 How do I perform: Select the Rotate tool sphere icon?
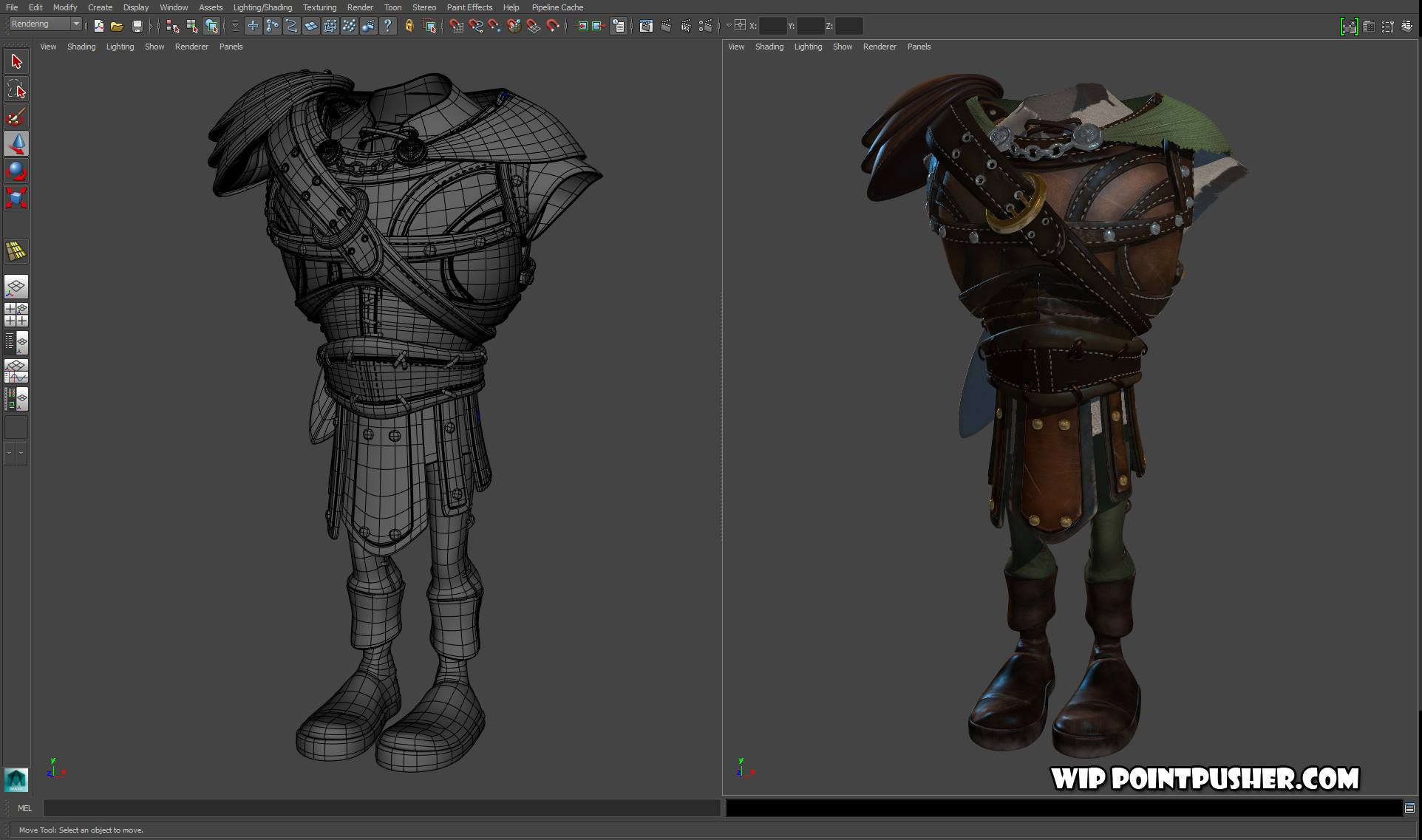click(x=16, y=171)
